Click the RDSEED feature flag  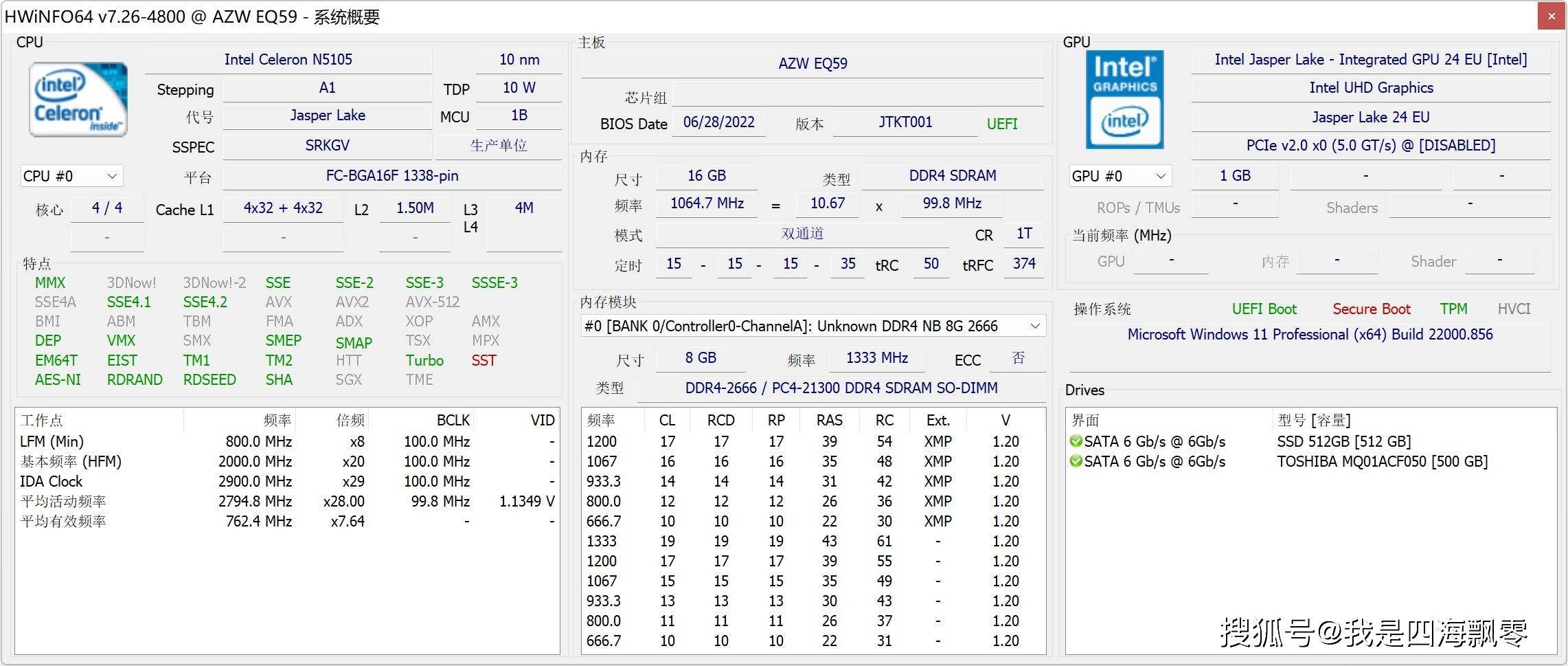coord(209,379)
